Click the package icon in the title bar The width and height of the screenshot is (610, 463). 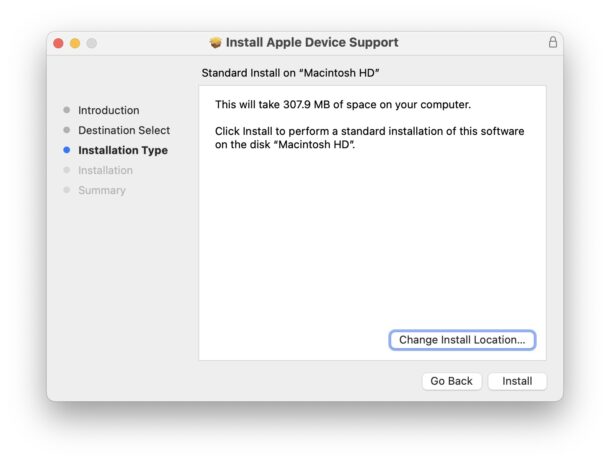(215, 43)
